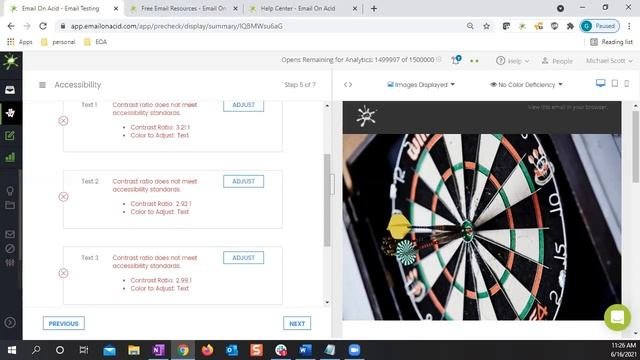Click ADJUST button for Text 1
The height and width of the screenshot is (360, 640).
(x=243, y=105)
